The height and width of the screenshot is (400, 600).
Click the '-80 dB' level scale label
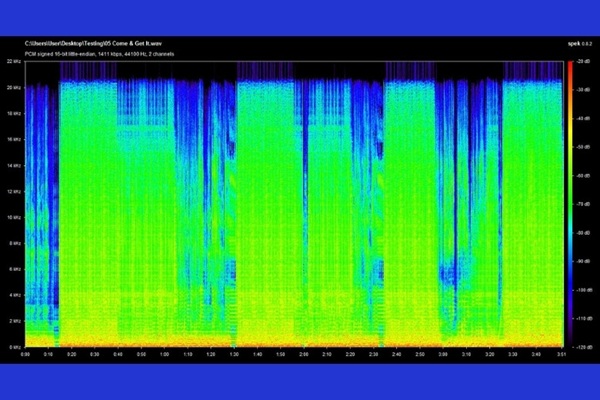point(584,233)
